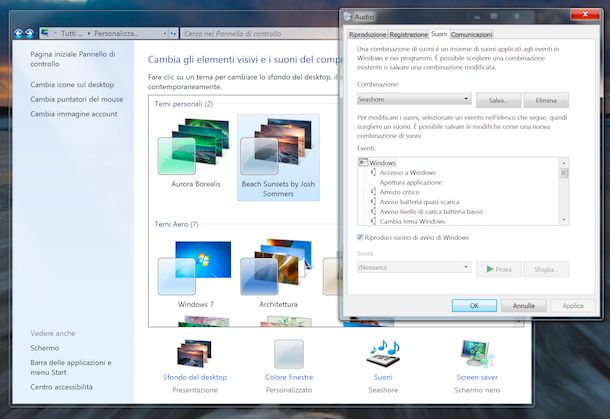The height and width of the screenshot is (419, 610).
Task: Click the Control Panel icon in the address bar
Action: click(x=45, y=33)
